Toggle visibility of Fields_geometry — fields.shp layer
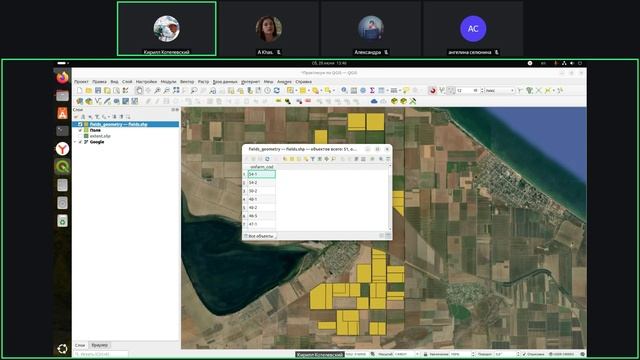Screen dimensions: 640x360 [x=80, y=124]
